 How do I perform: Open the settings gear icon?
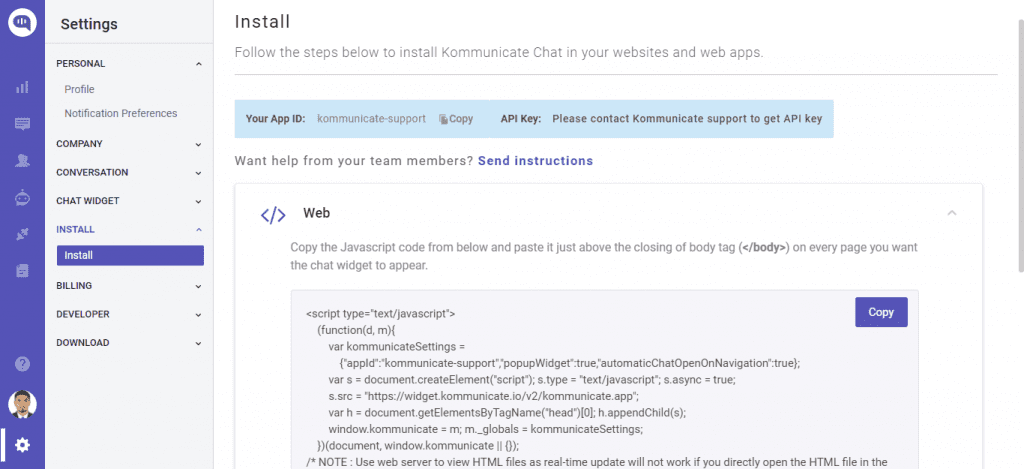[x=22, y=445]
